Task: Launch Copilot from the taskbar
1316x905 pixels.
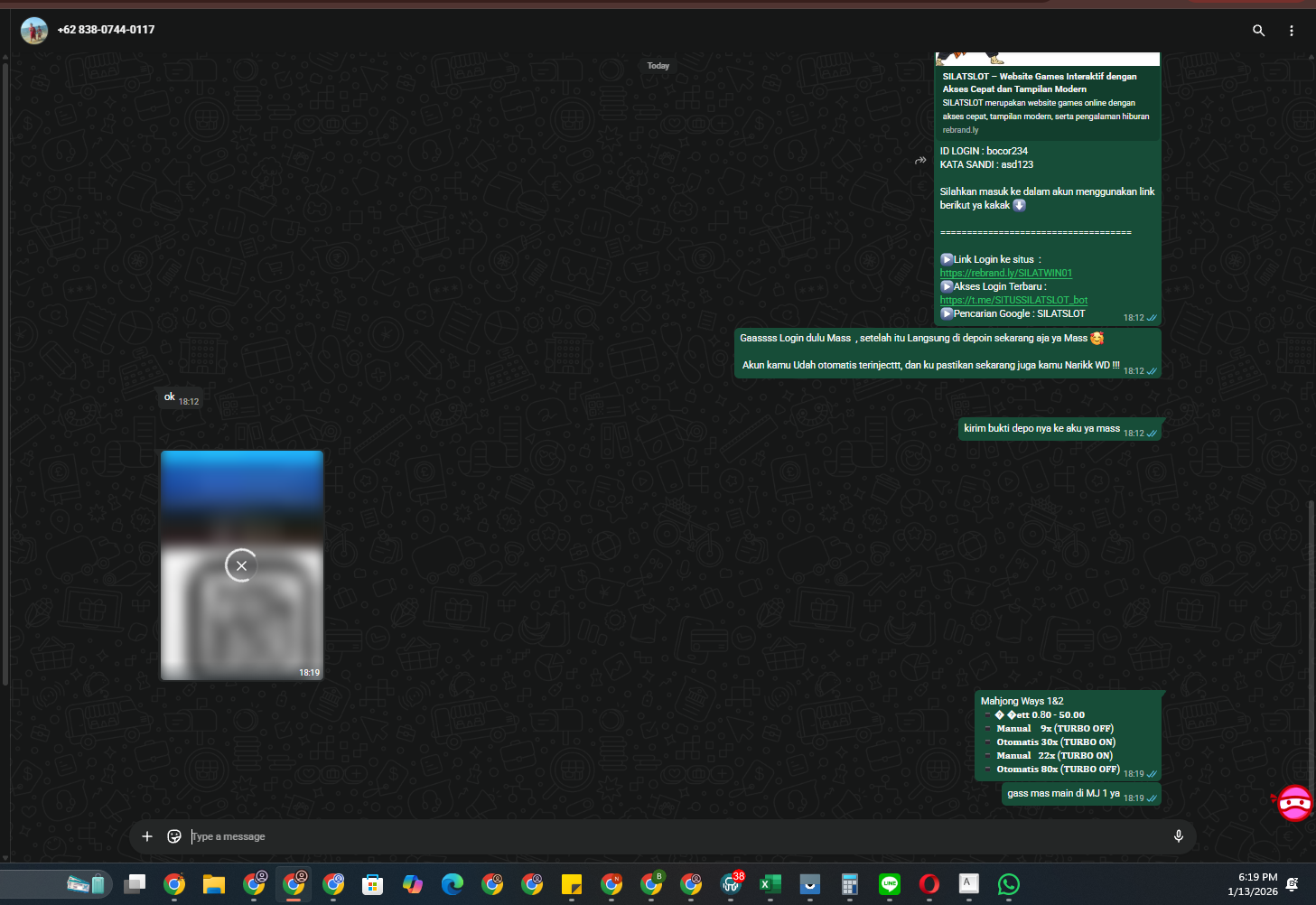Action: [413, 884]
